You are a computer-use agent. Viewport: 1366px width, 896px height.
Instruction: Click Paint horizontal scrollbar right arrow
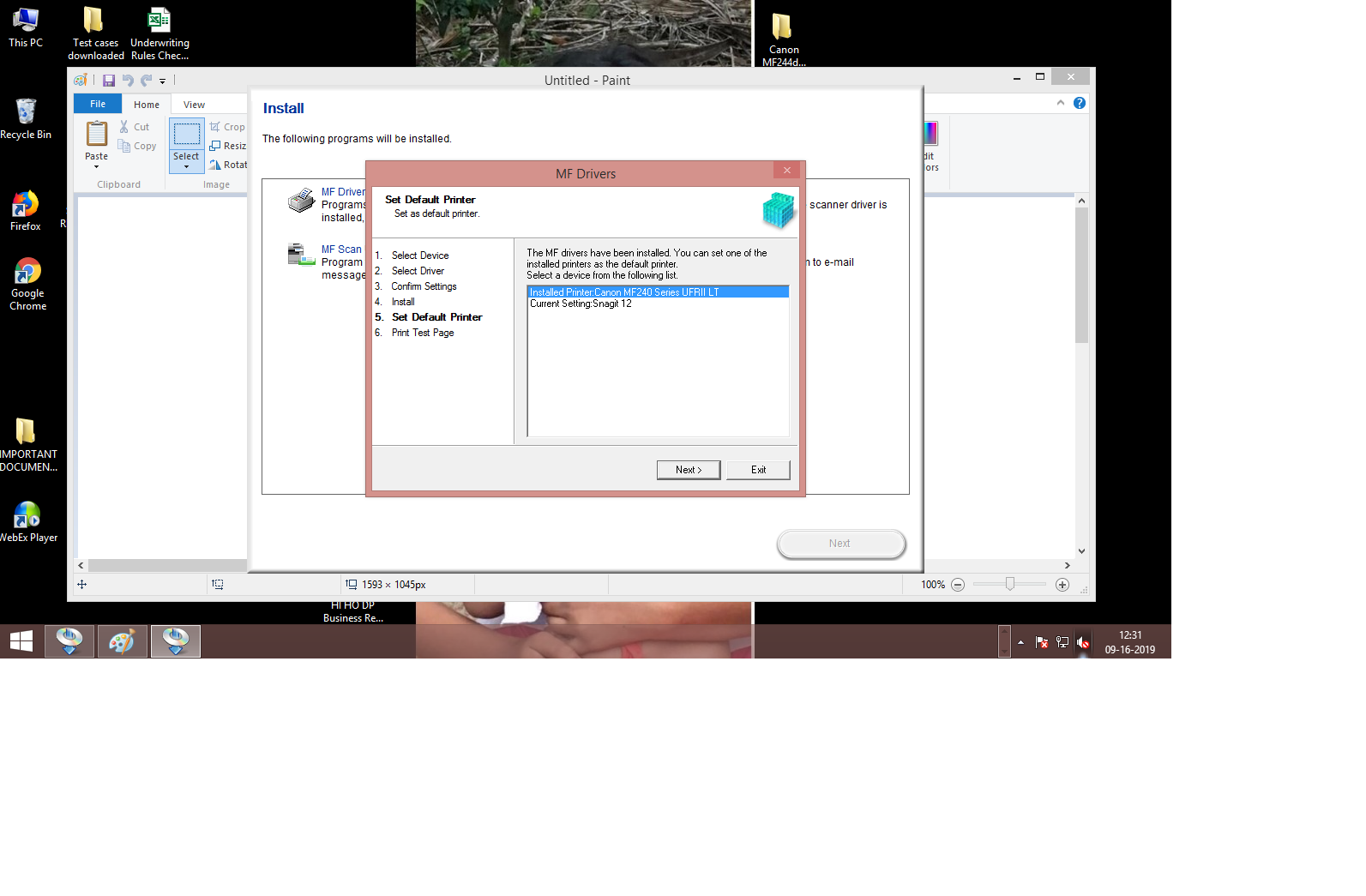tap(1067, 566)
